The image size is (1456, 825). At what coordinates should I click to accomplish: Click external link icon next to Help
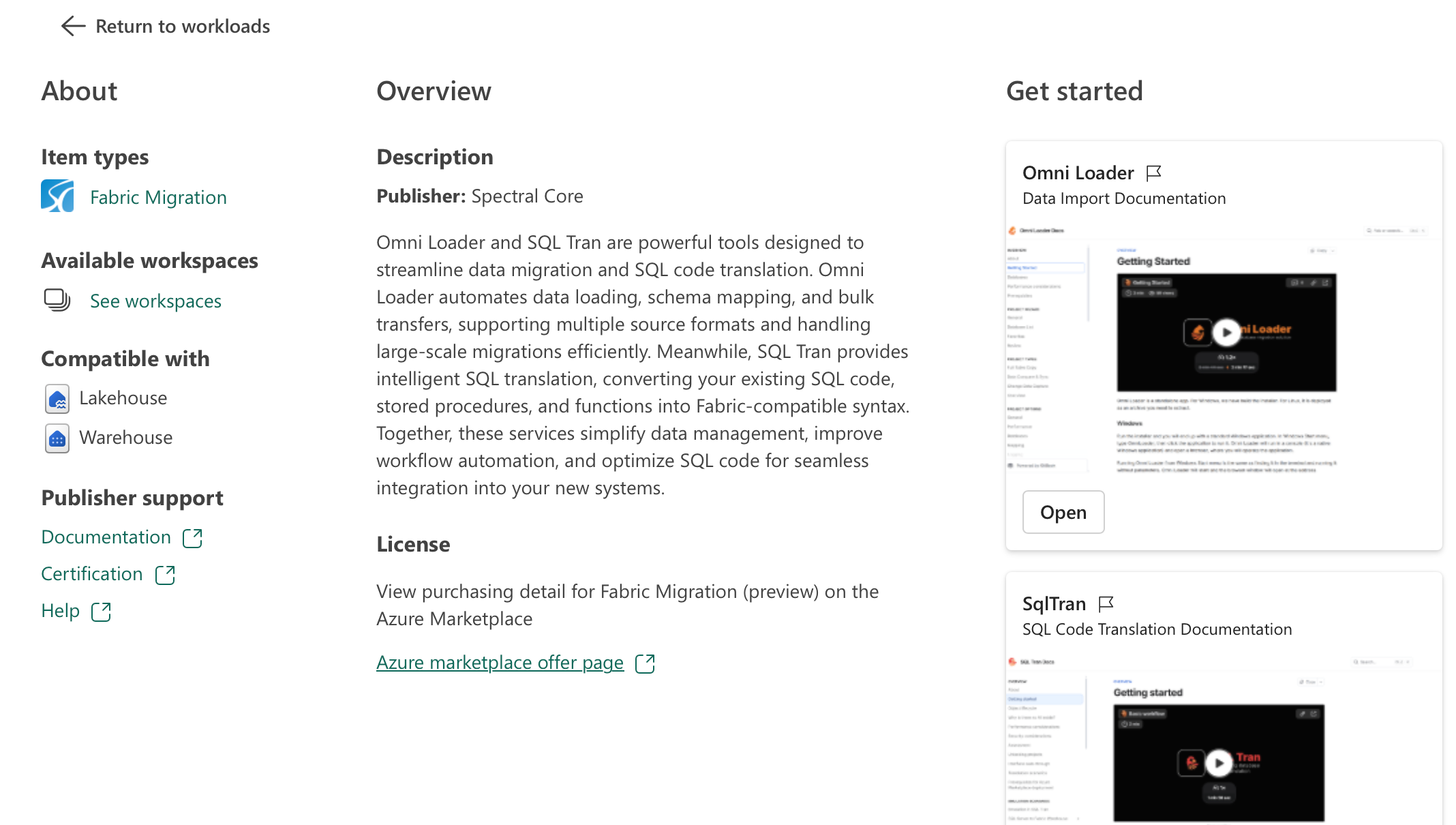tap(101, 612)
